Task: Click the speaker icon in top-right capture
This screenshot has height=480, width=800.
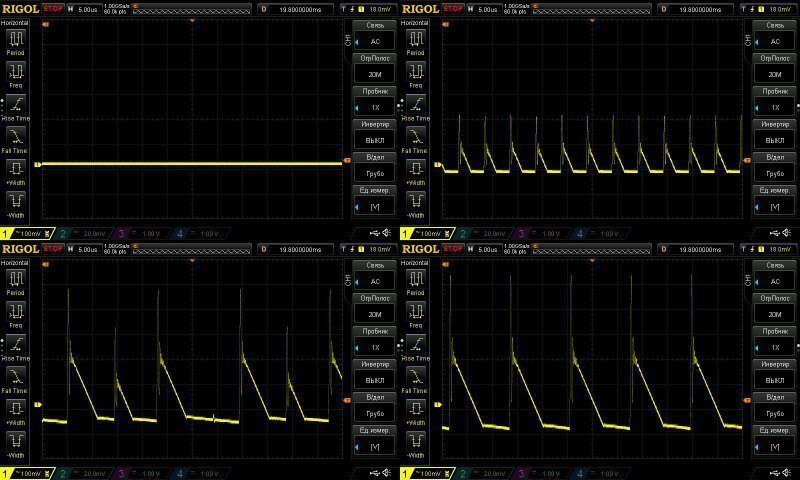Action: tap(787, 233)
